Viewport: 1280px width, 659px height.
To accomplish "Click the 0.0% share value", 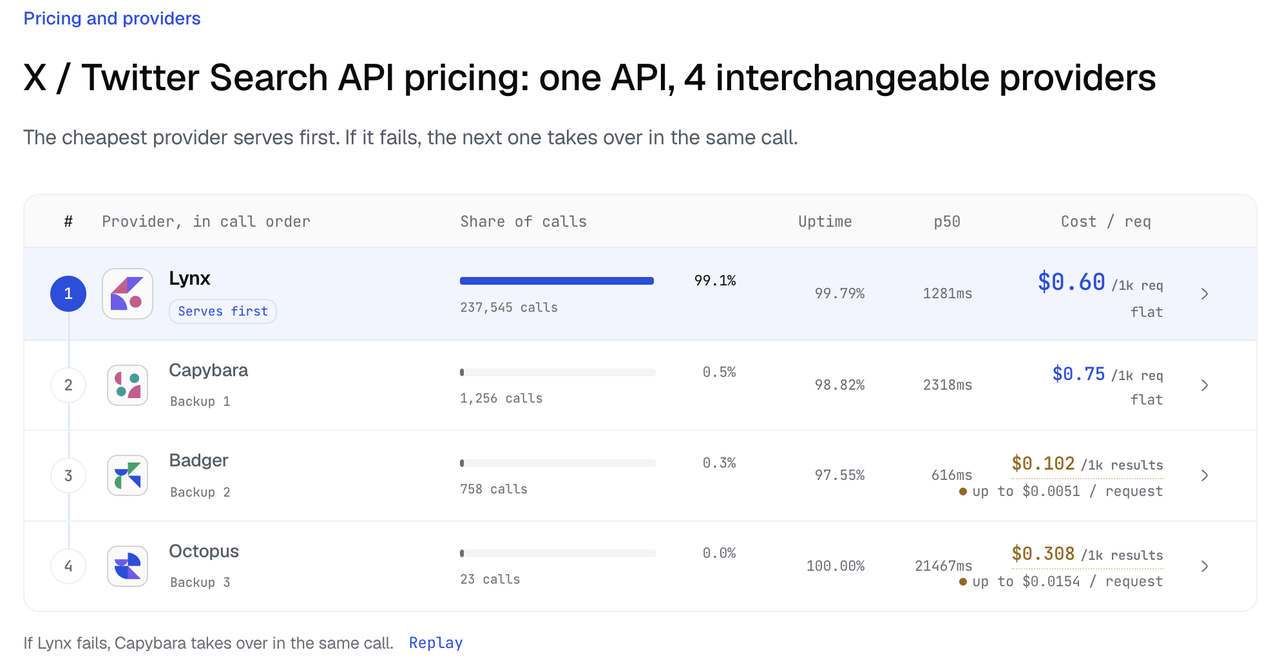I will [719, 553].
